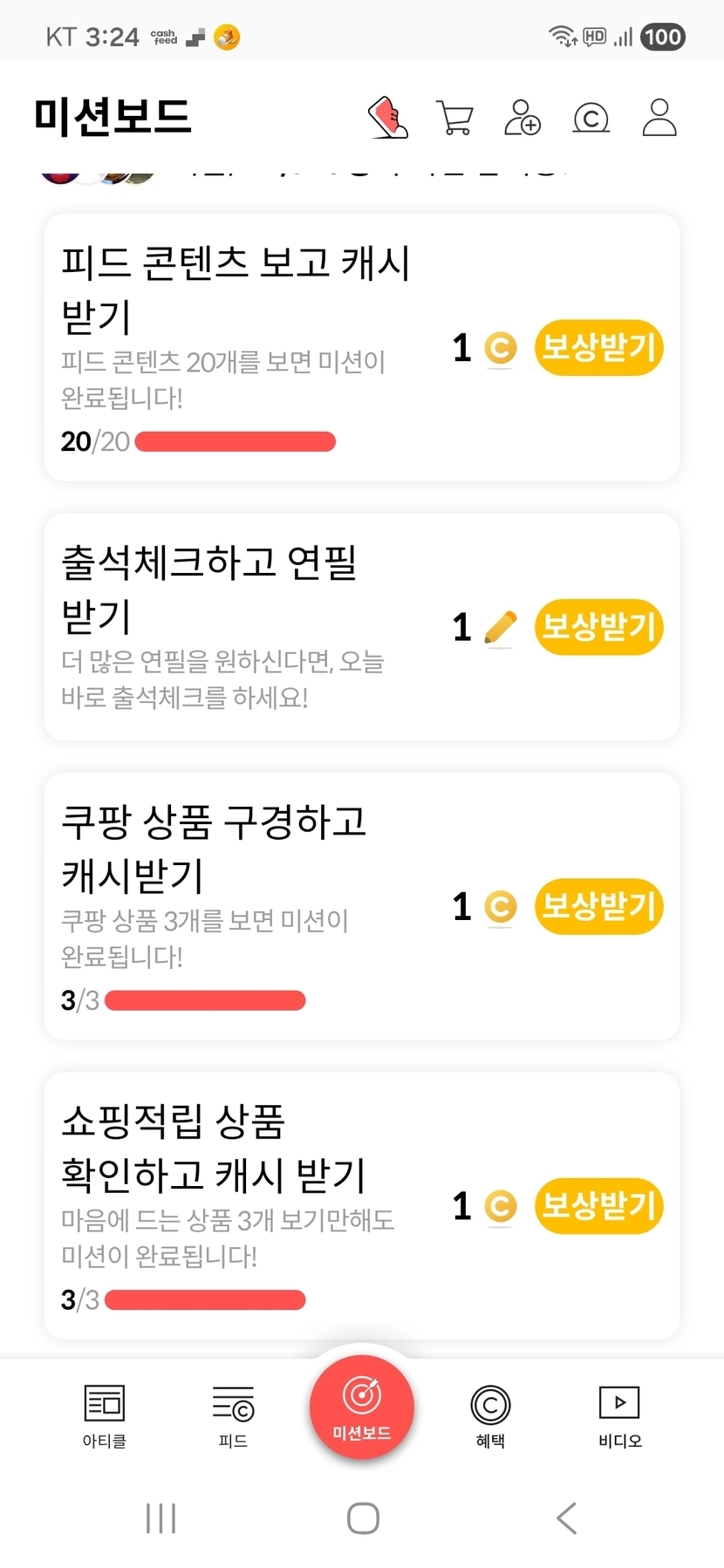Tap the red sneaker icon in header

(x=388, y=118)
